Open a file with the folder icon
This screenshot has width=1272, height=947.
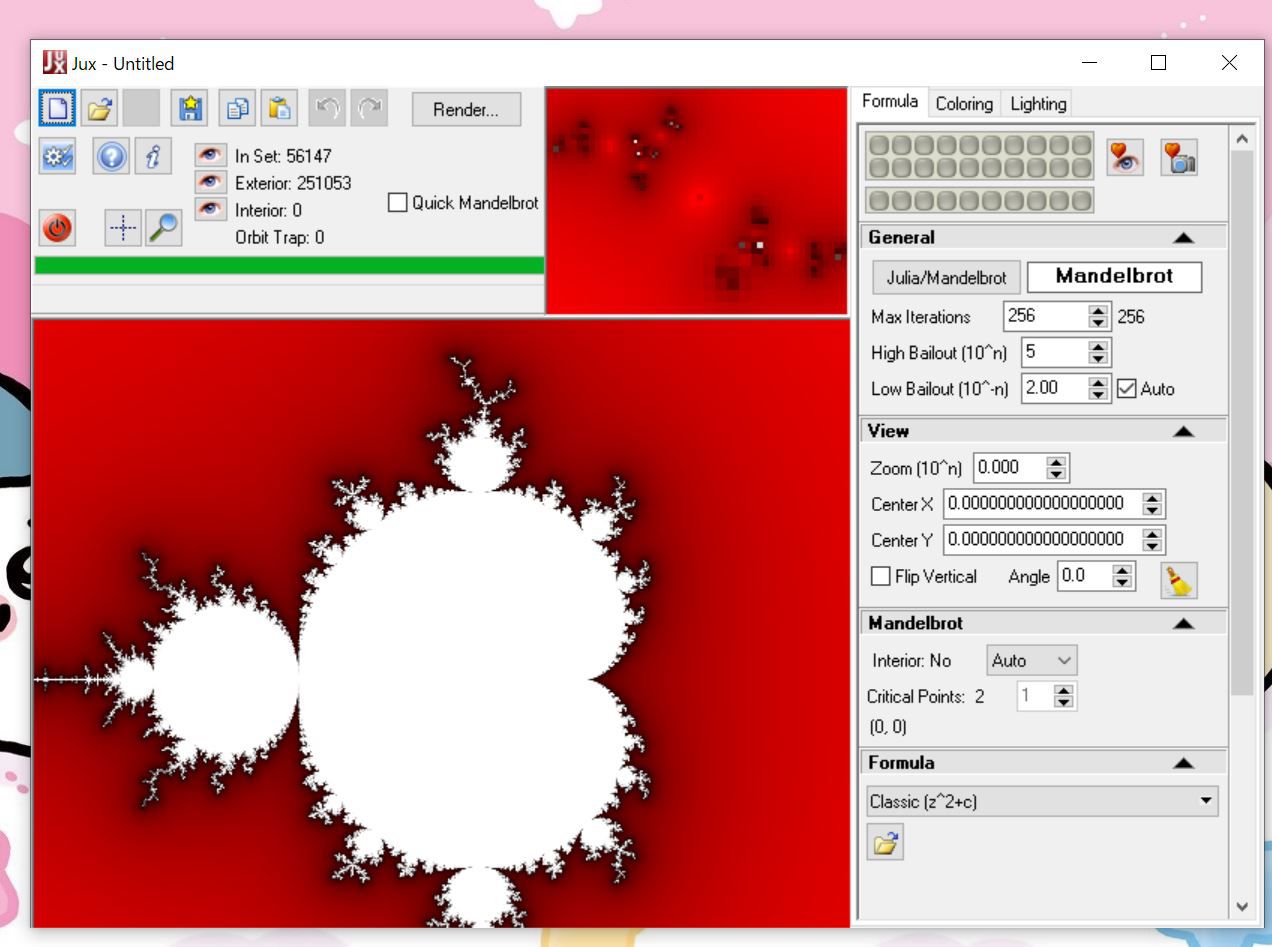point(99,108)
